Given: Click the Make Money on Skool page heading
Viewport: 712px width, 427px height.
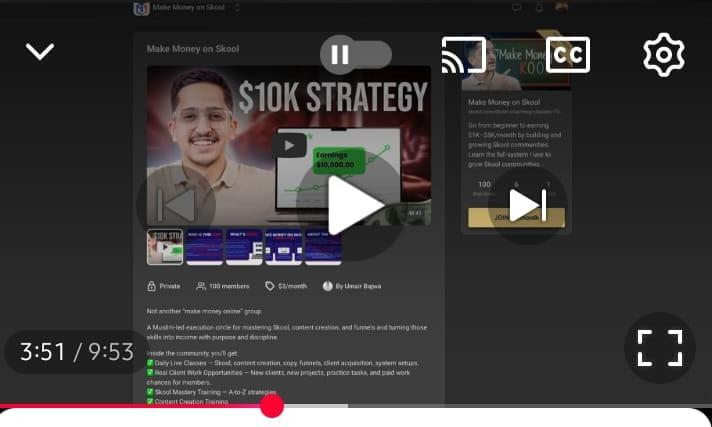Looking at the screenshot, I should pos(193,49).
